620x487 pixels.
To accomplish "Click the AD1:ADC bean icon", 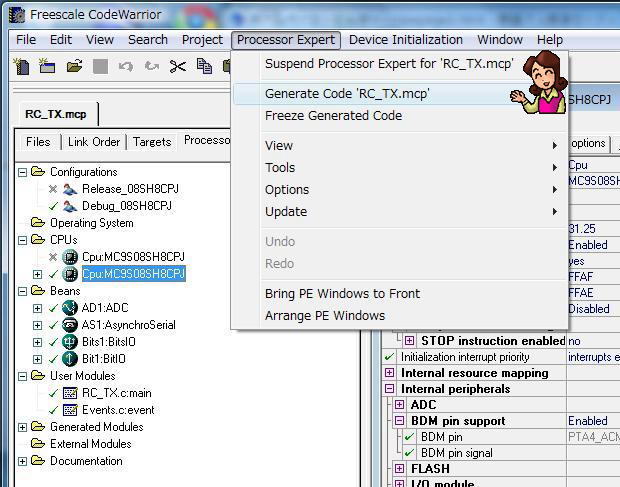I will coord(70,308).
